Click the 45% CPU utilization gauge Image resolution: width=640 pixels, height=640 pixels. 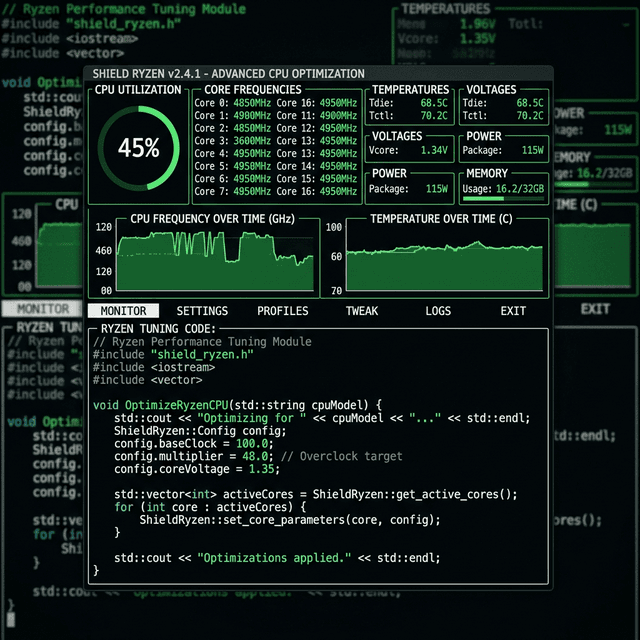pyautogui.click(x=138, y=148)
